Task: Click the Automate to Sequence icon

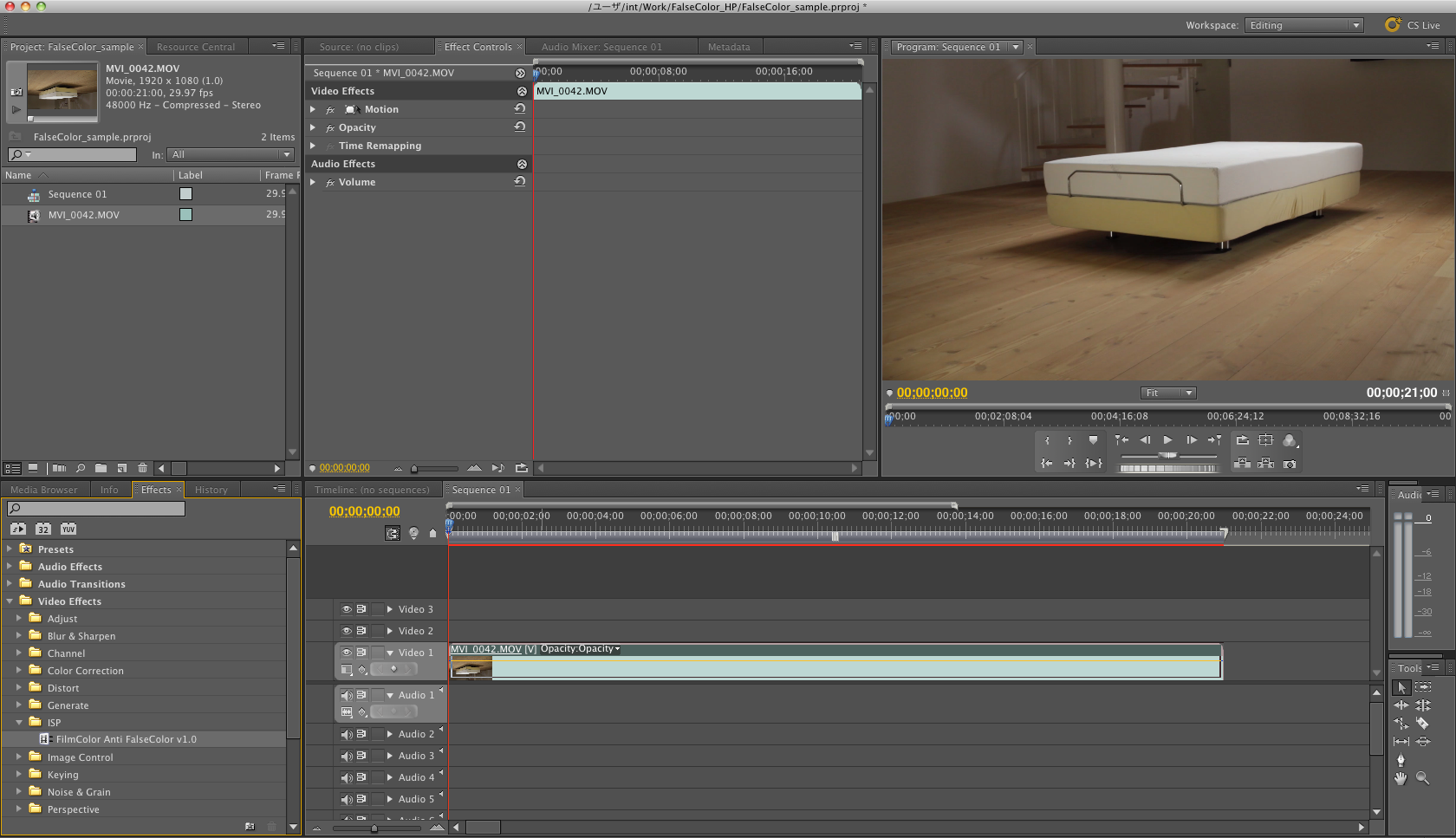Action: point(59,468)
